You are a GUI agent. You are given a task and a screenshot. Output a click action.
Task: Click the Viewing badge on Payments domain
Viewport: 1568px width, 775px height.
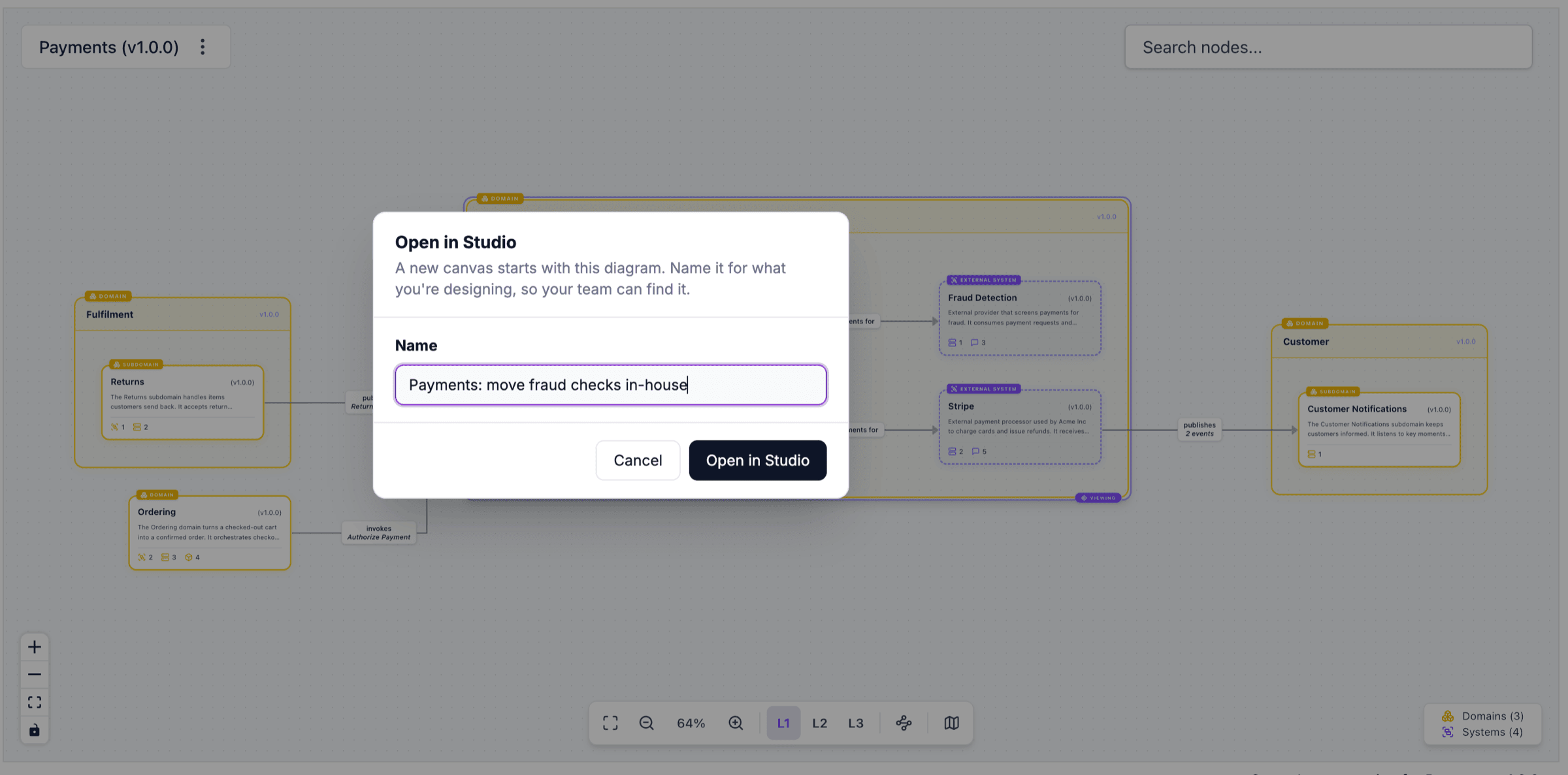coord(1098,498)
